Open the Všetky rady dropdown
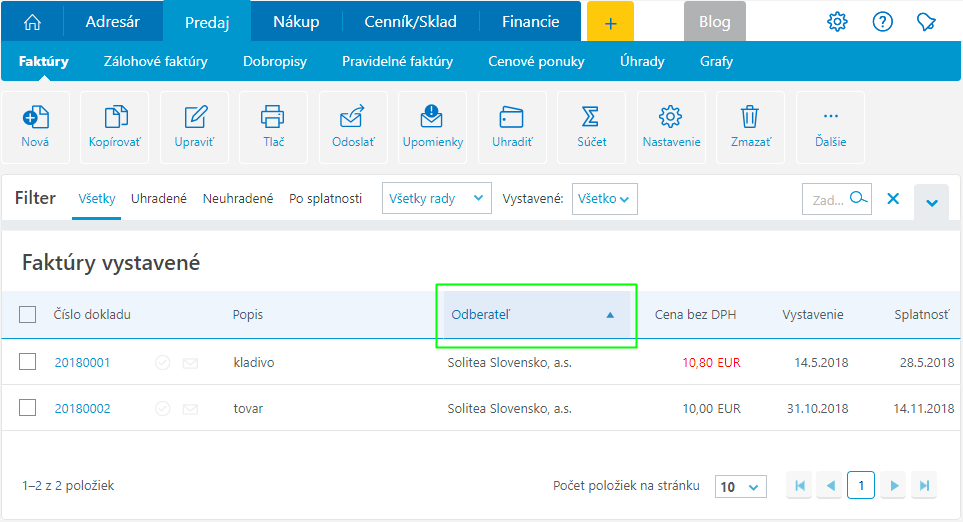This screenshot has height=522, width=963. 437,199
